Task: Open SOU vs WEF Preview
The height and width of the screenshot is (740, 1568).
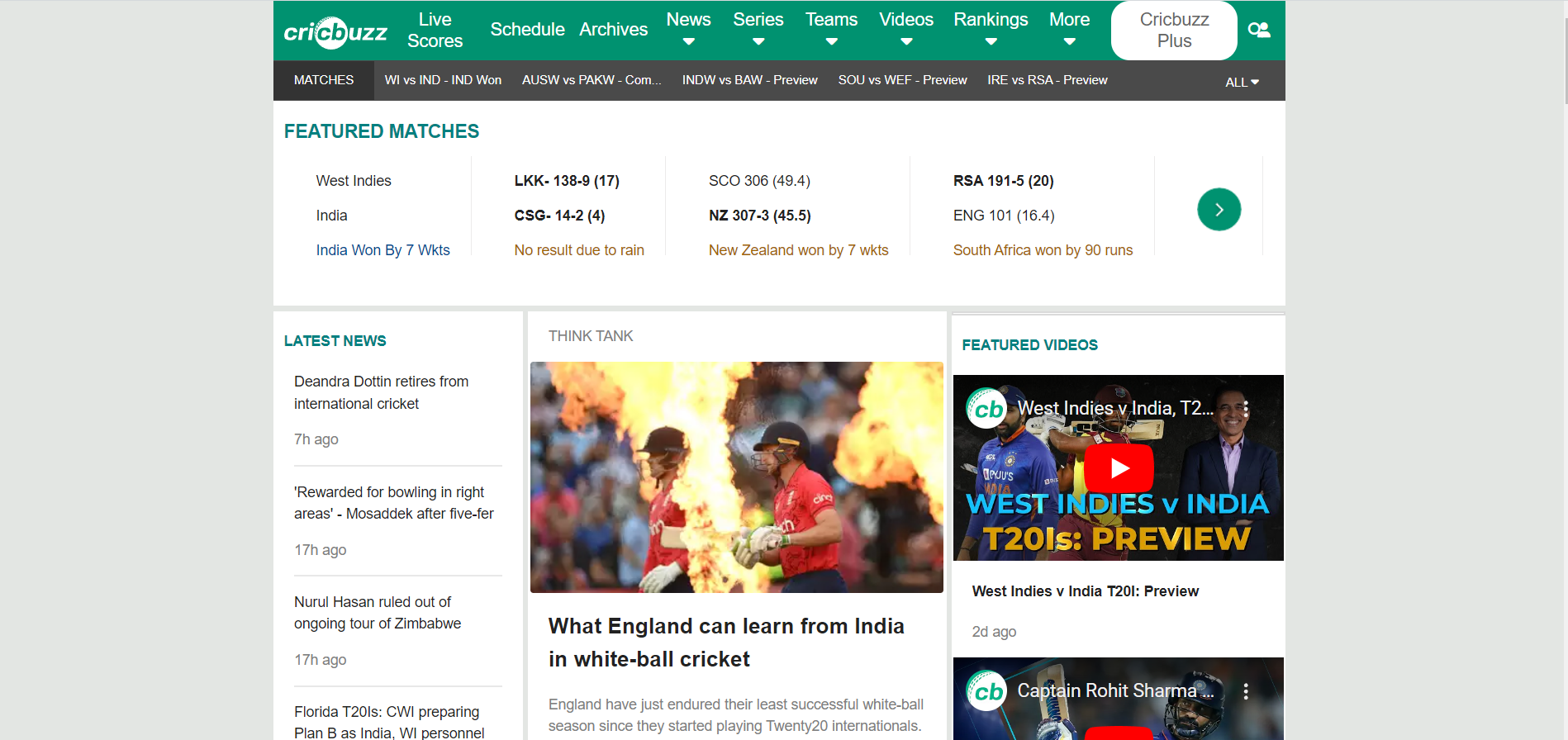Action: [x=902, y=80]
